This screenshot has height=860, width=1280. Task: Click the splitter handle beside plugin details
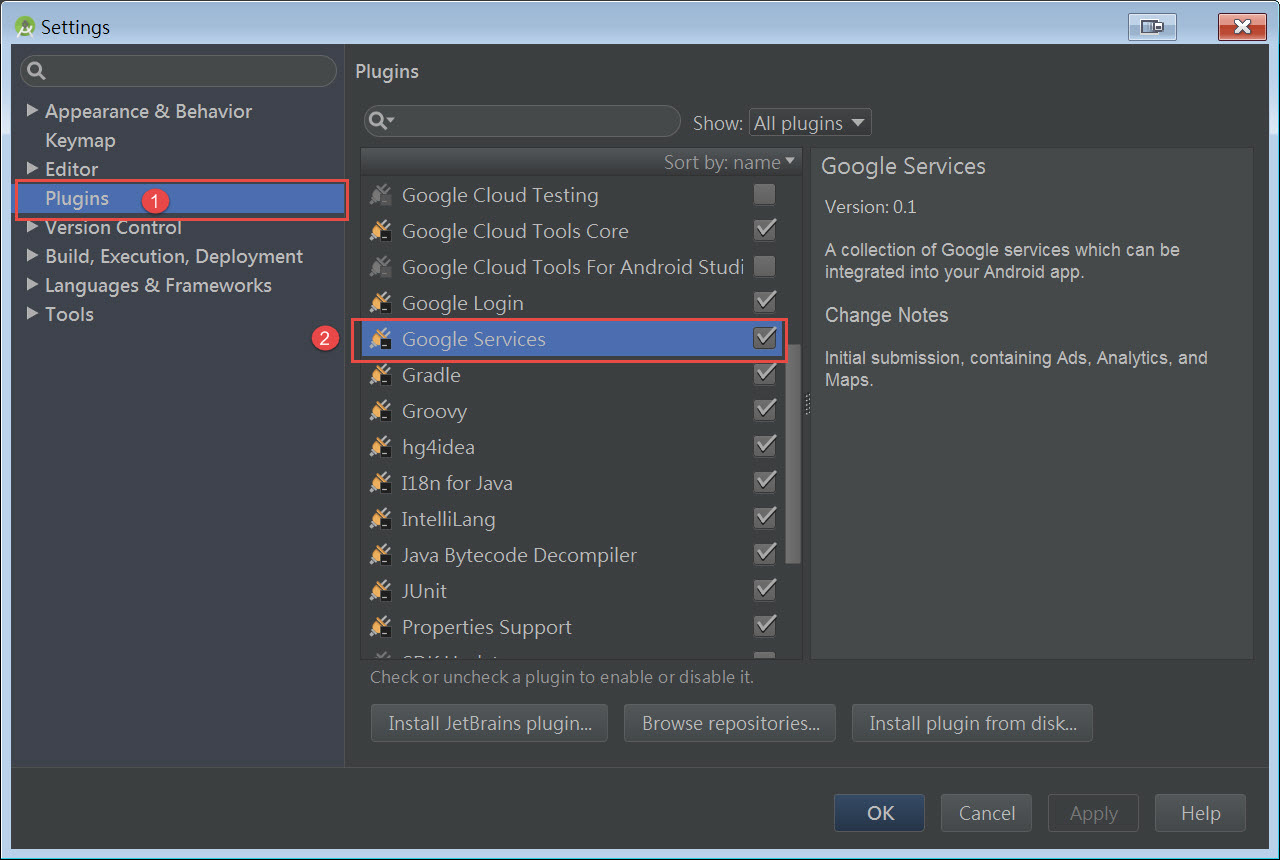tap(807, 403)
